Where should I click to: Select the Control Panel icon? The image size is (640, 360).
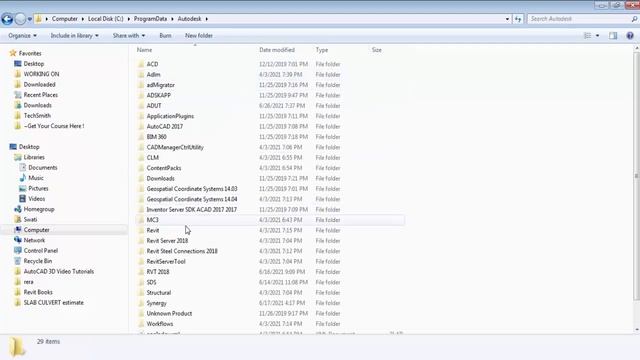point(18,251)
